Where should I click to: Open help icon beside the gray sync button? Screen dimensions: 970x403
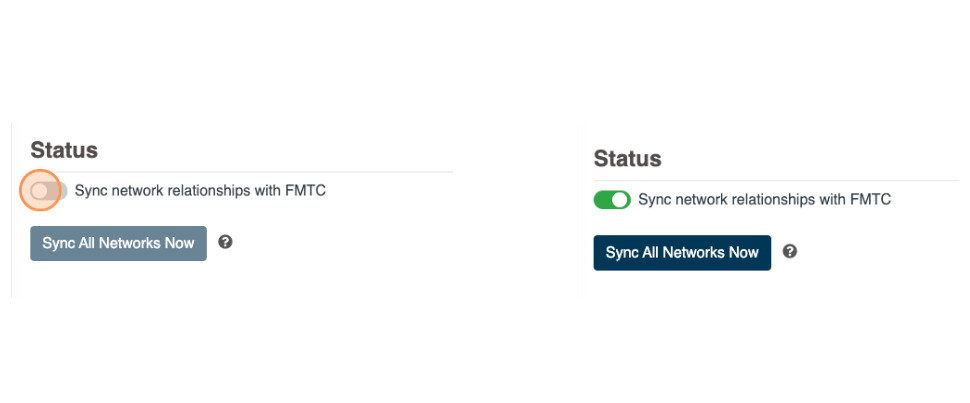[225, 242]
